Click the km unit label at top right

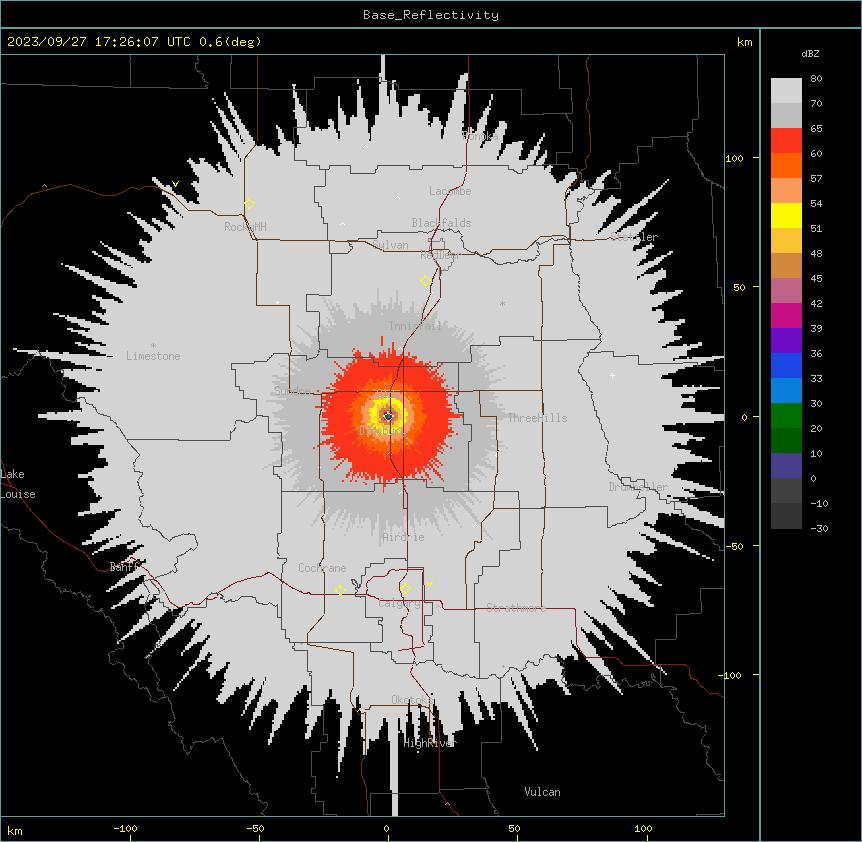[x=744, y=42]
